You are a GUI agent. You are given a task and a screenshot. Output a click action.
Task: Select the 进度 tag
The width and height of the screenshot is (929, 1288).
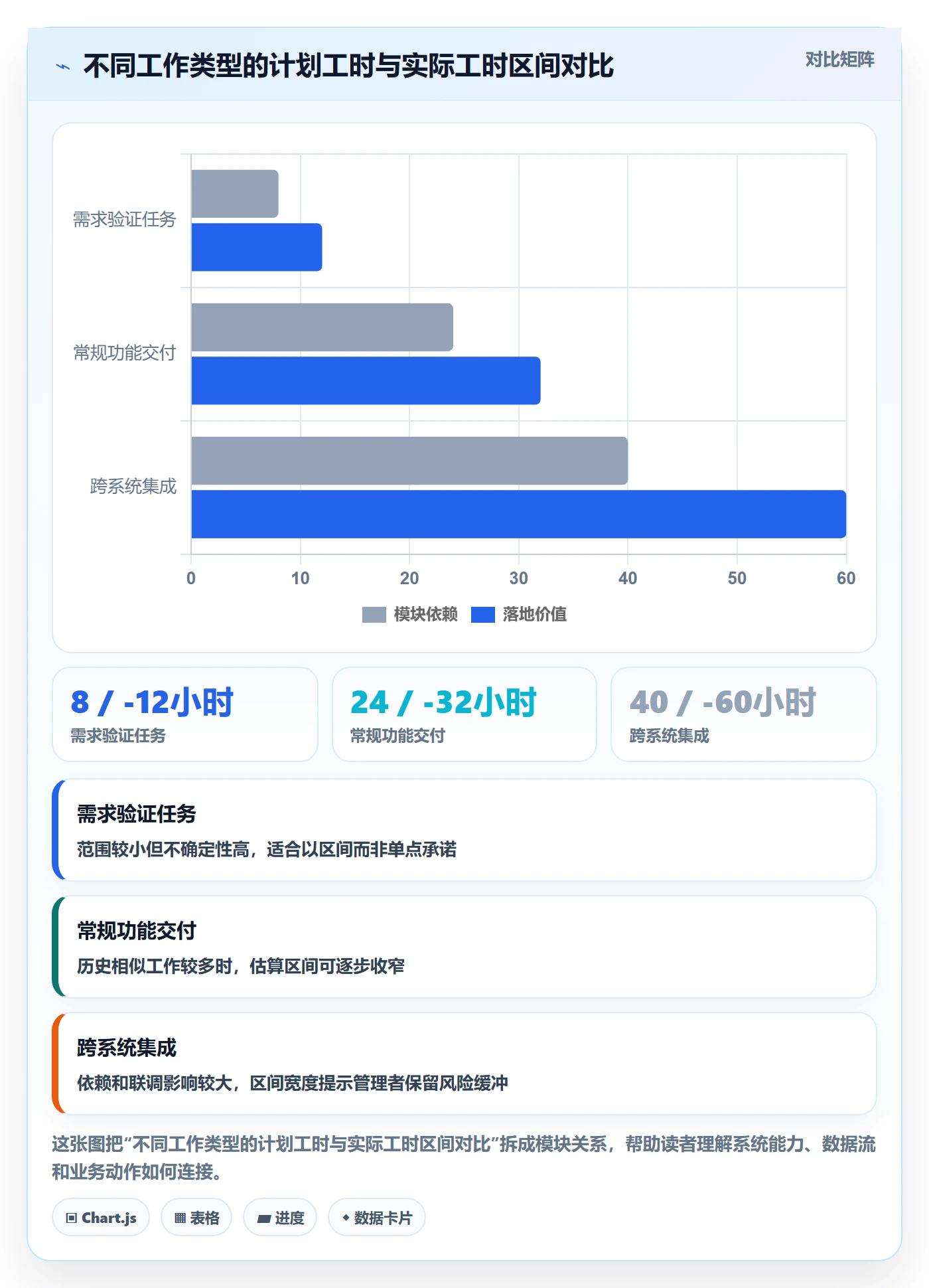[280, 1218]
